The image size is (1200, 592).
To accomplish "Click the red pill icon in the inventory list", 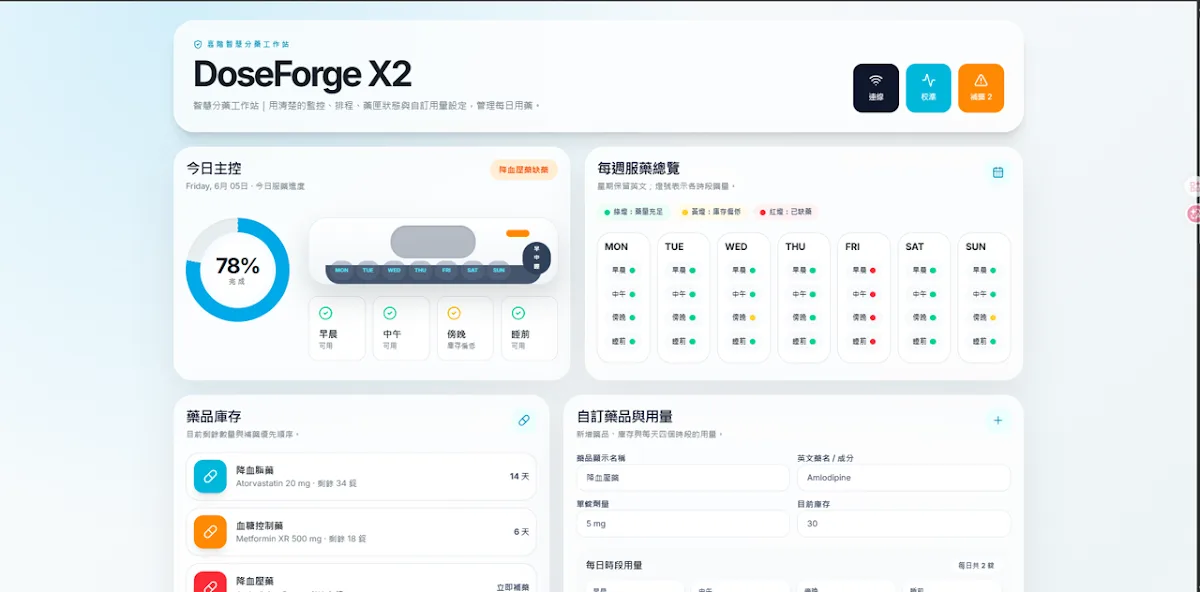I will point(210,583).
